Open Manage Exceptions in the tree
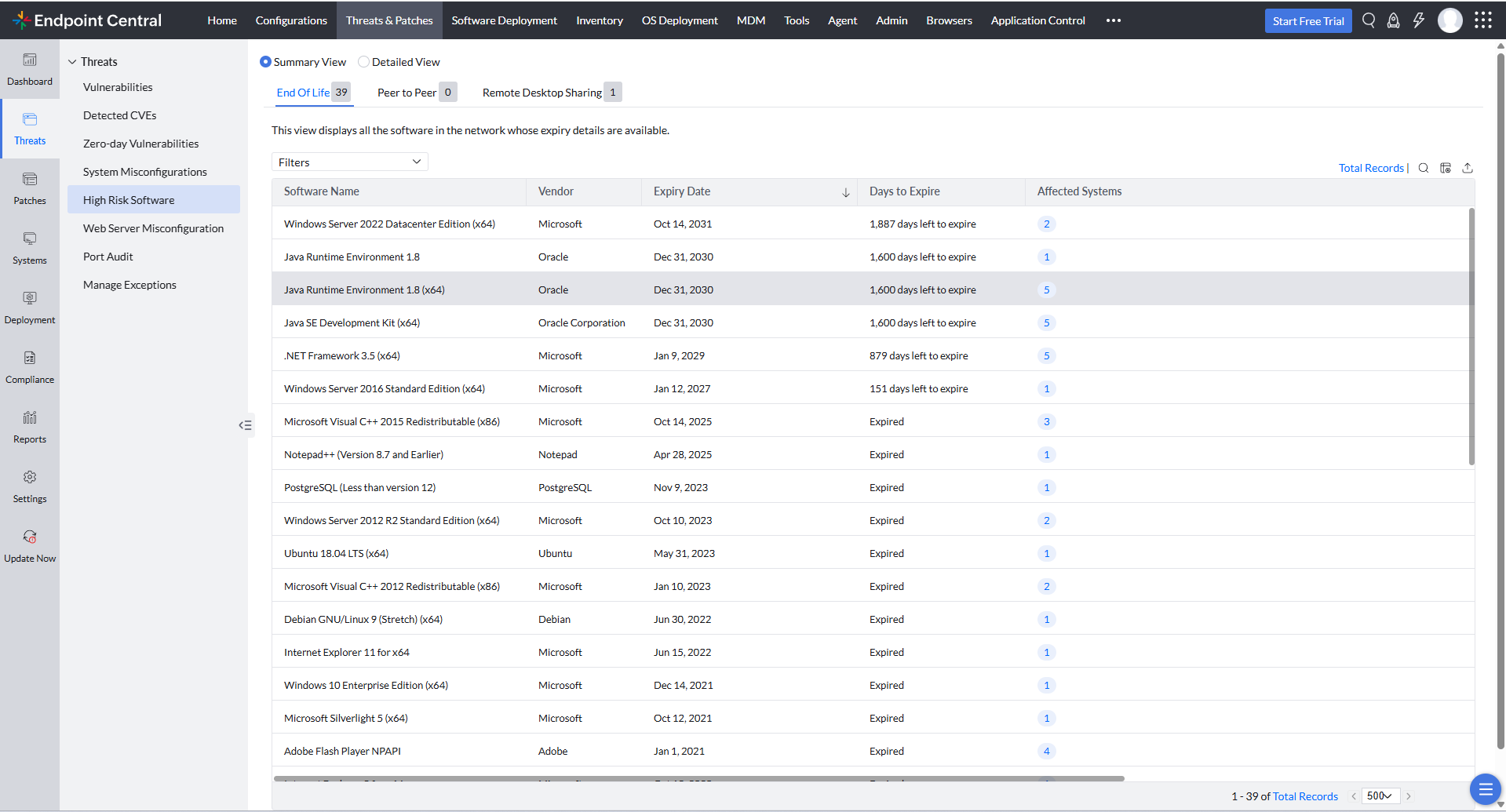Screen dimensions: 1506x812 (129, 285)
